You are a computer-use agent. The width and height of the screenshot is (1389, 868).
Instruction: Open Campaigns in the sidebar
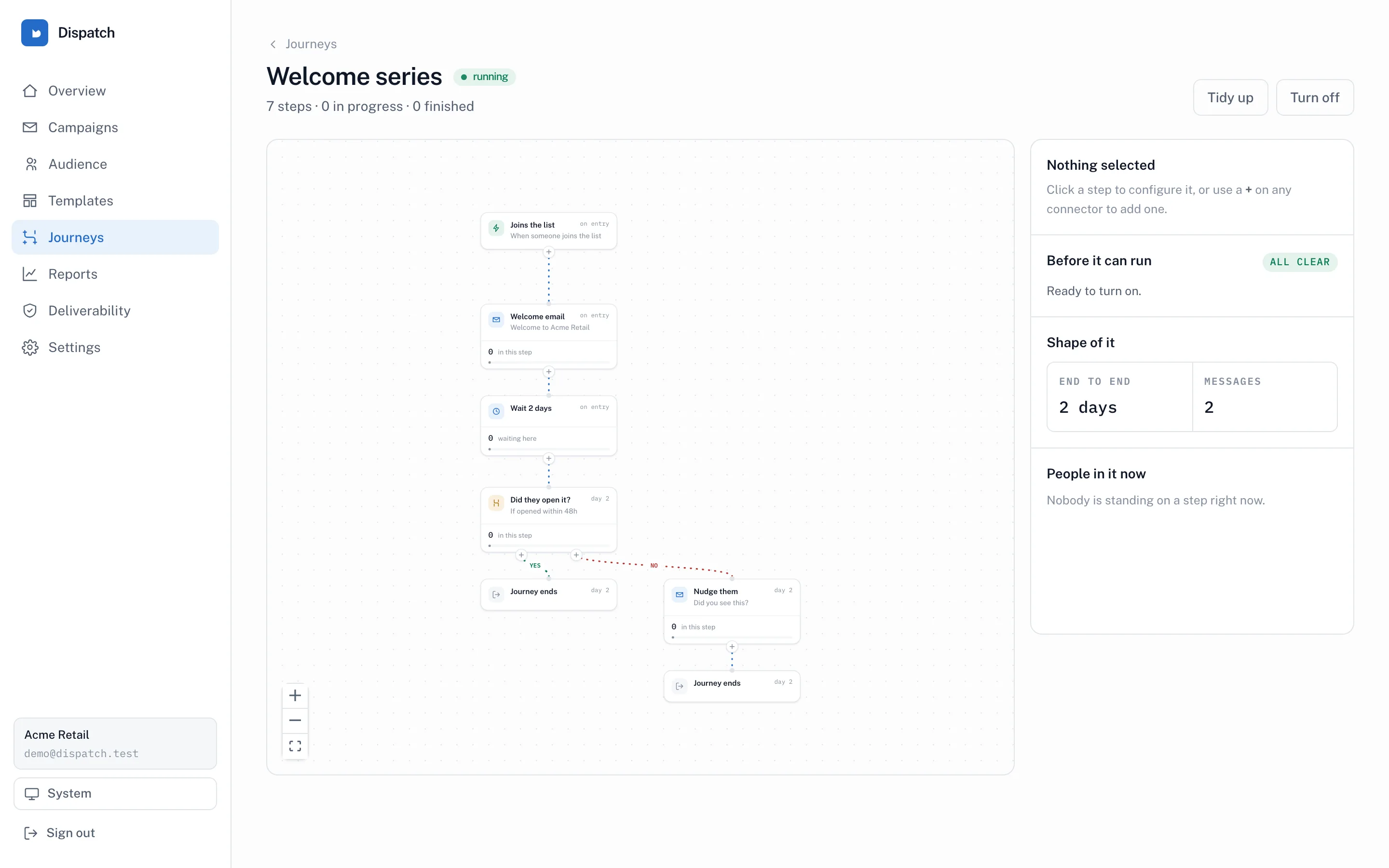(x=115, y=127)
